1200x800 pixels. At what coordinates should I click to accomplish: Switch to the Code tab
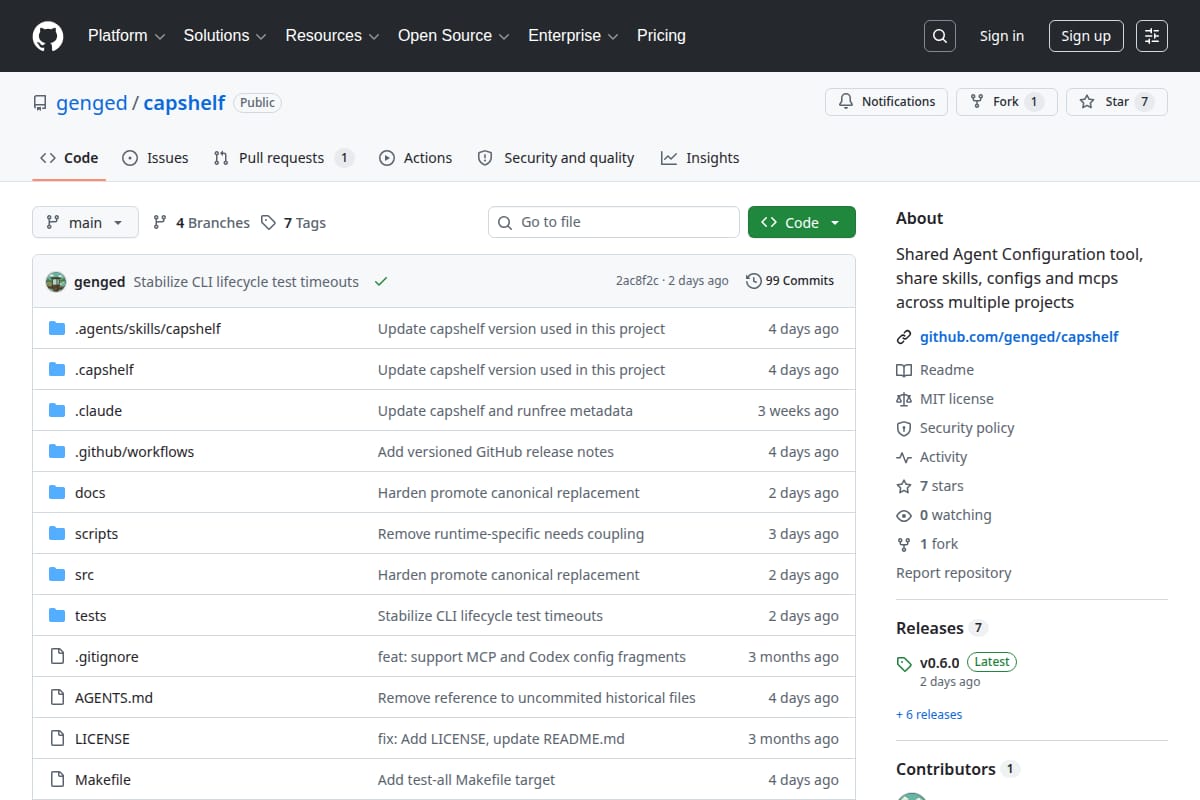(x=69, y=158)
